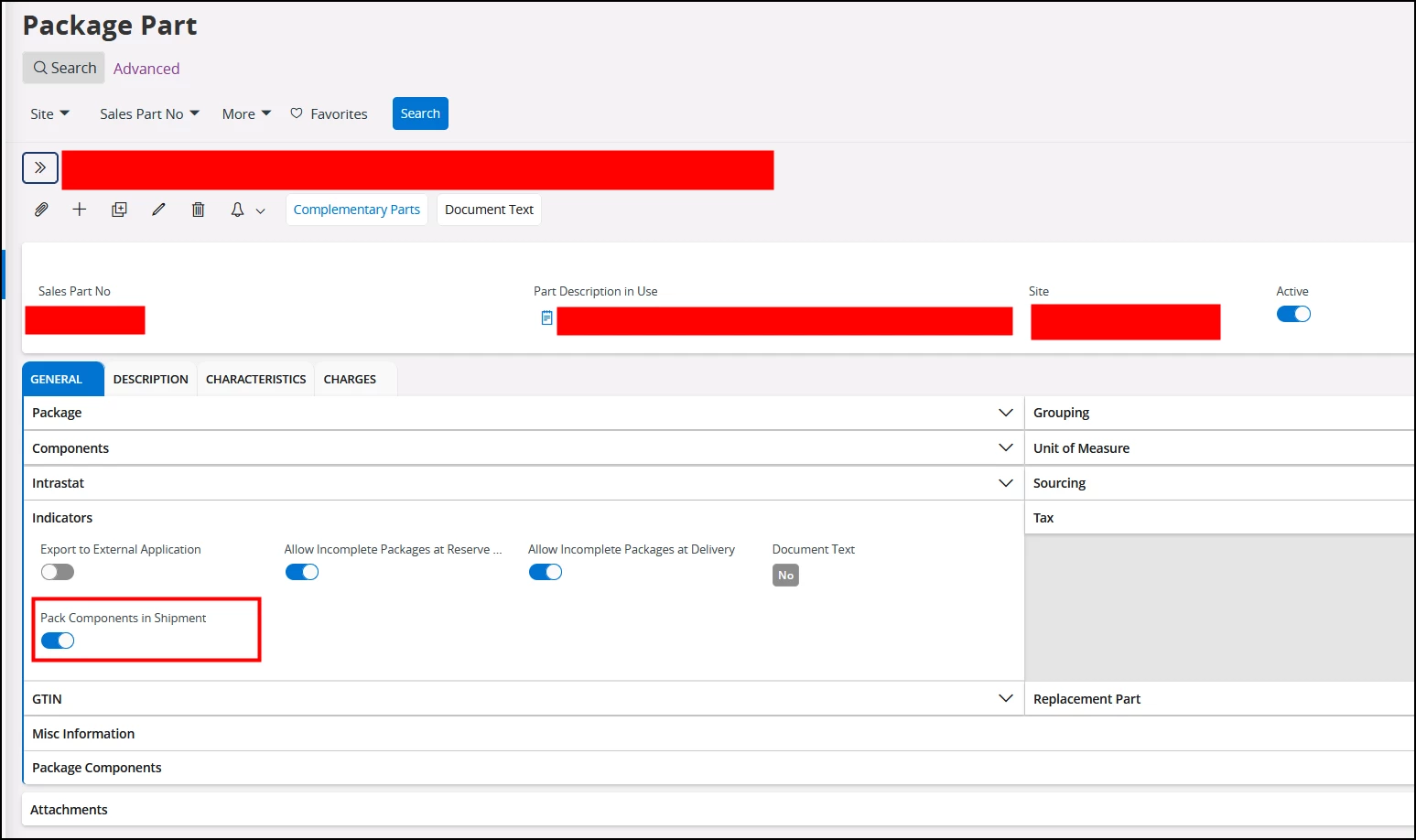Viewport: 1416px width, 840px height.
Task: Expand navigator with double-chevron icon
Action: click(x=40, y=167)
